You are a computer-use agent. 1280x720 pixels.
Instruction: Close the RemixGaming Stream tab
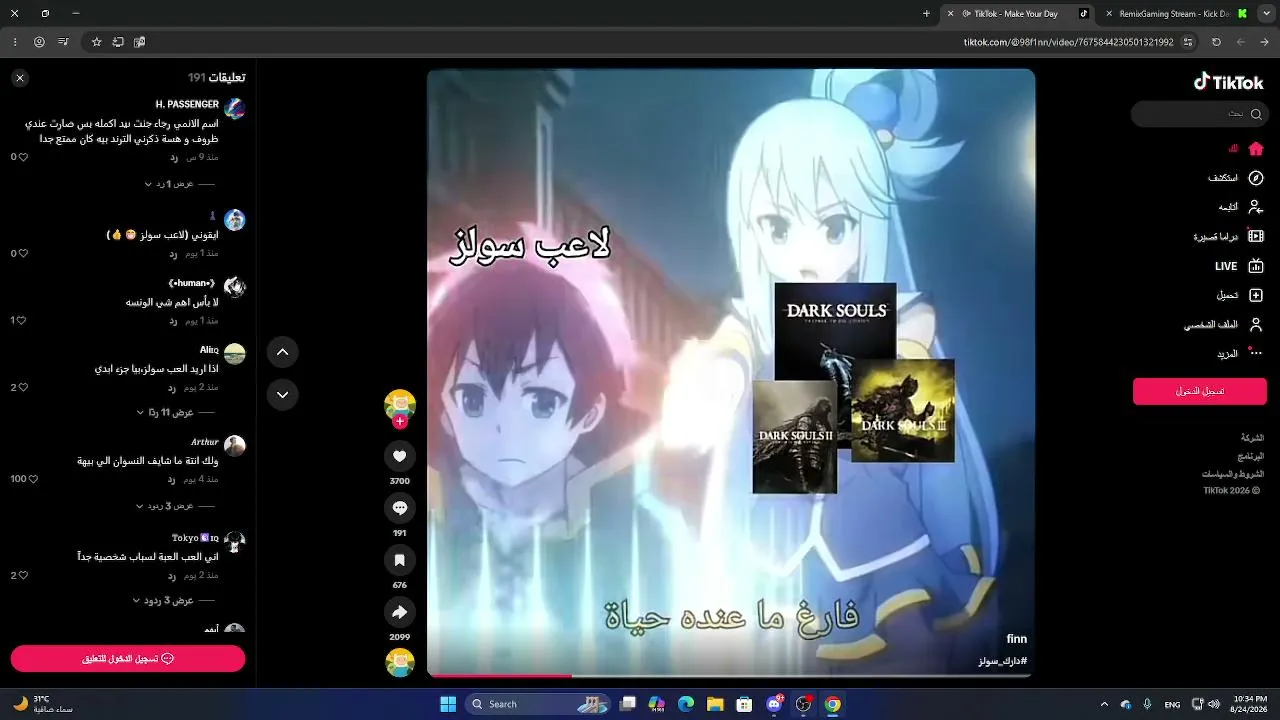point(1109,14)
